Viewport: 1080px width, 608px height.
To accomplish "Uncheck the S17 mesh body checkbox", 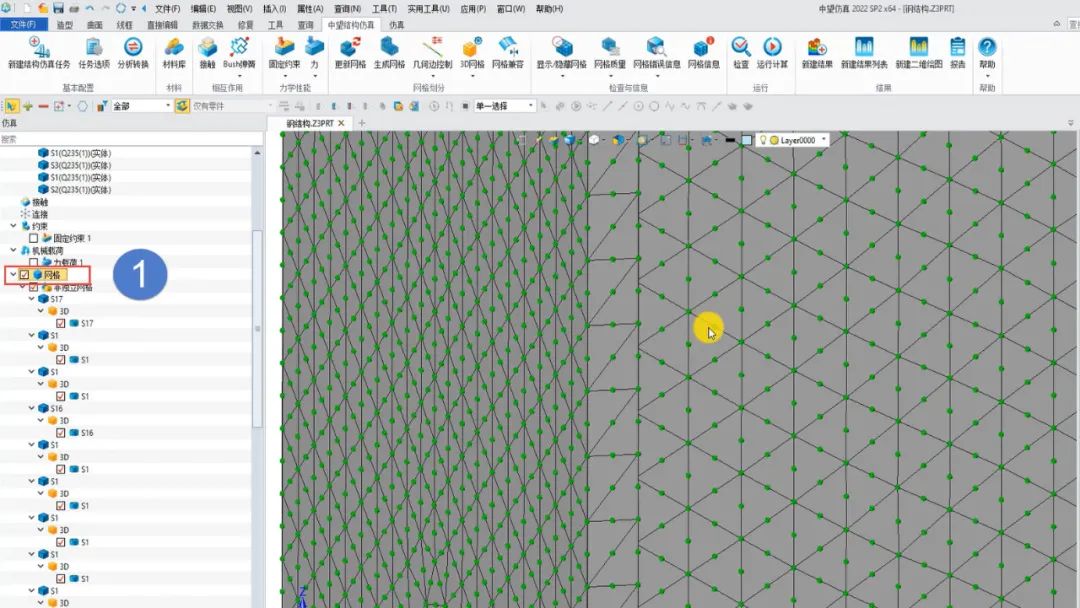I will click(x=61, y=323).
